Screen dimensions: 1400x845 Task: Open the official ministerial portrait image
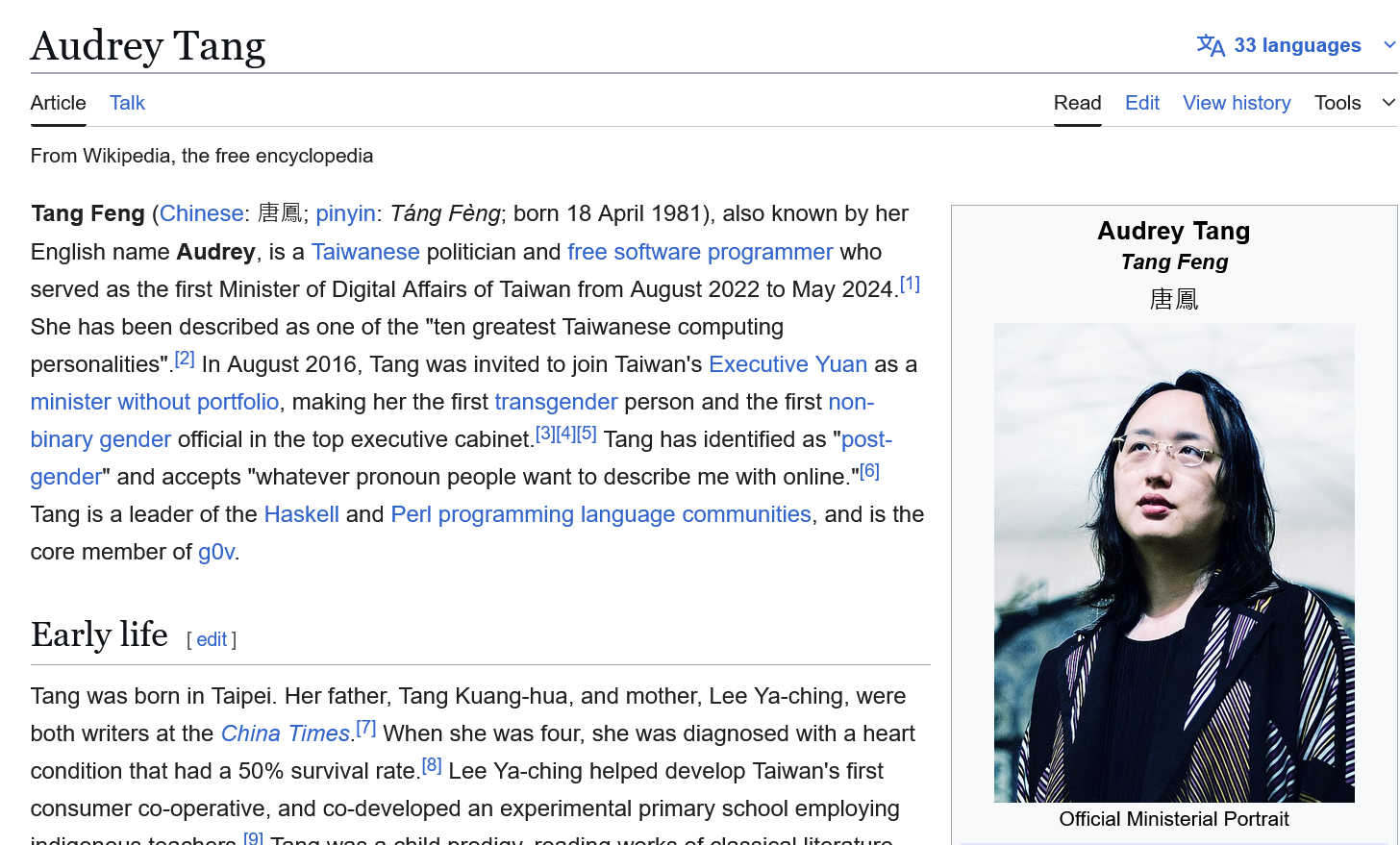(x=1174, y=563)
